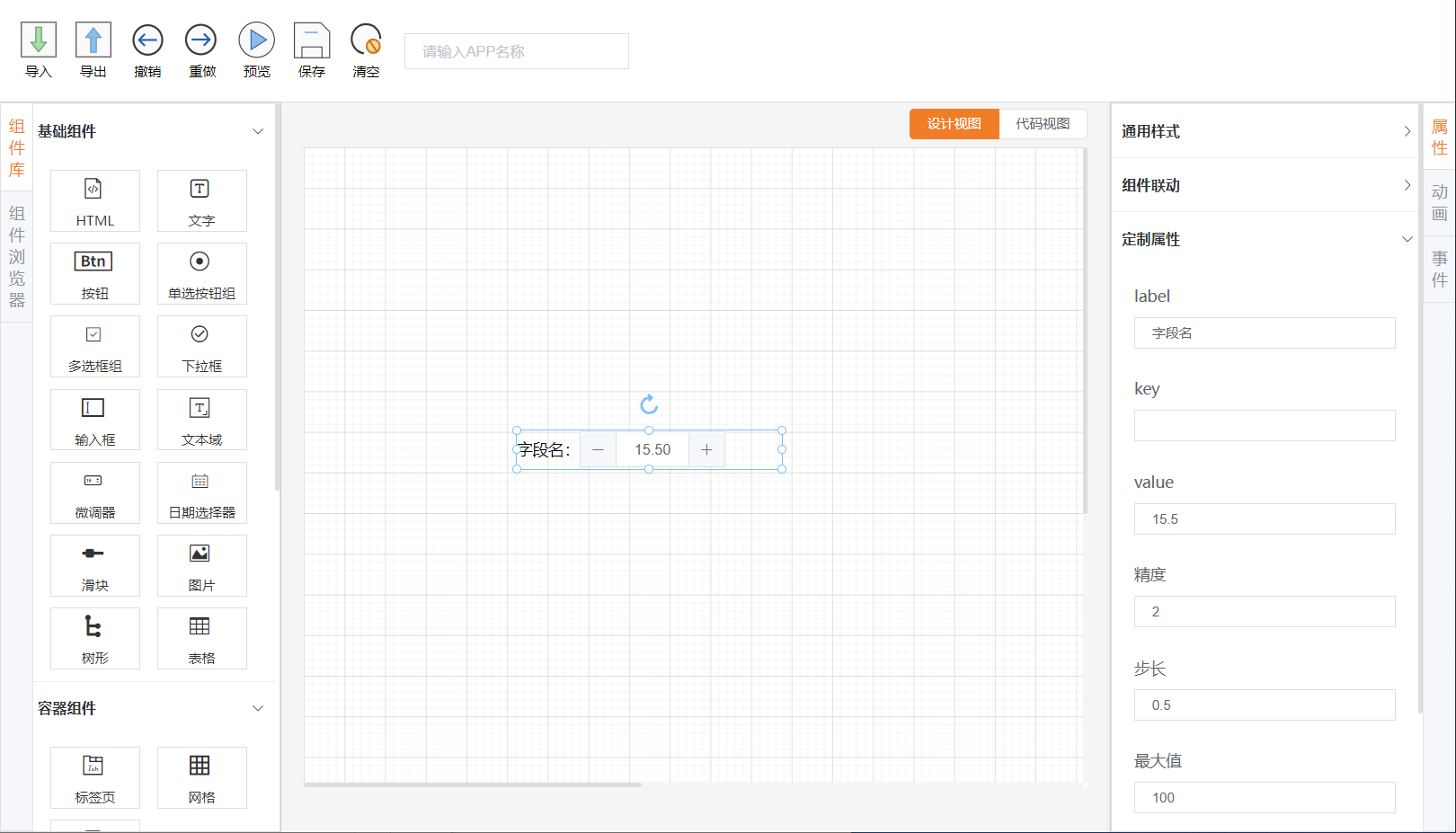
Task: Open the 动画 animation tab
Action: coord(1440,203)
